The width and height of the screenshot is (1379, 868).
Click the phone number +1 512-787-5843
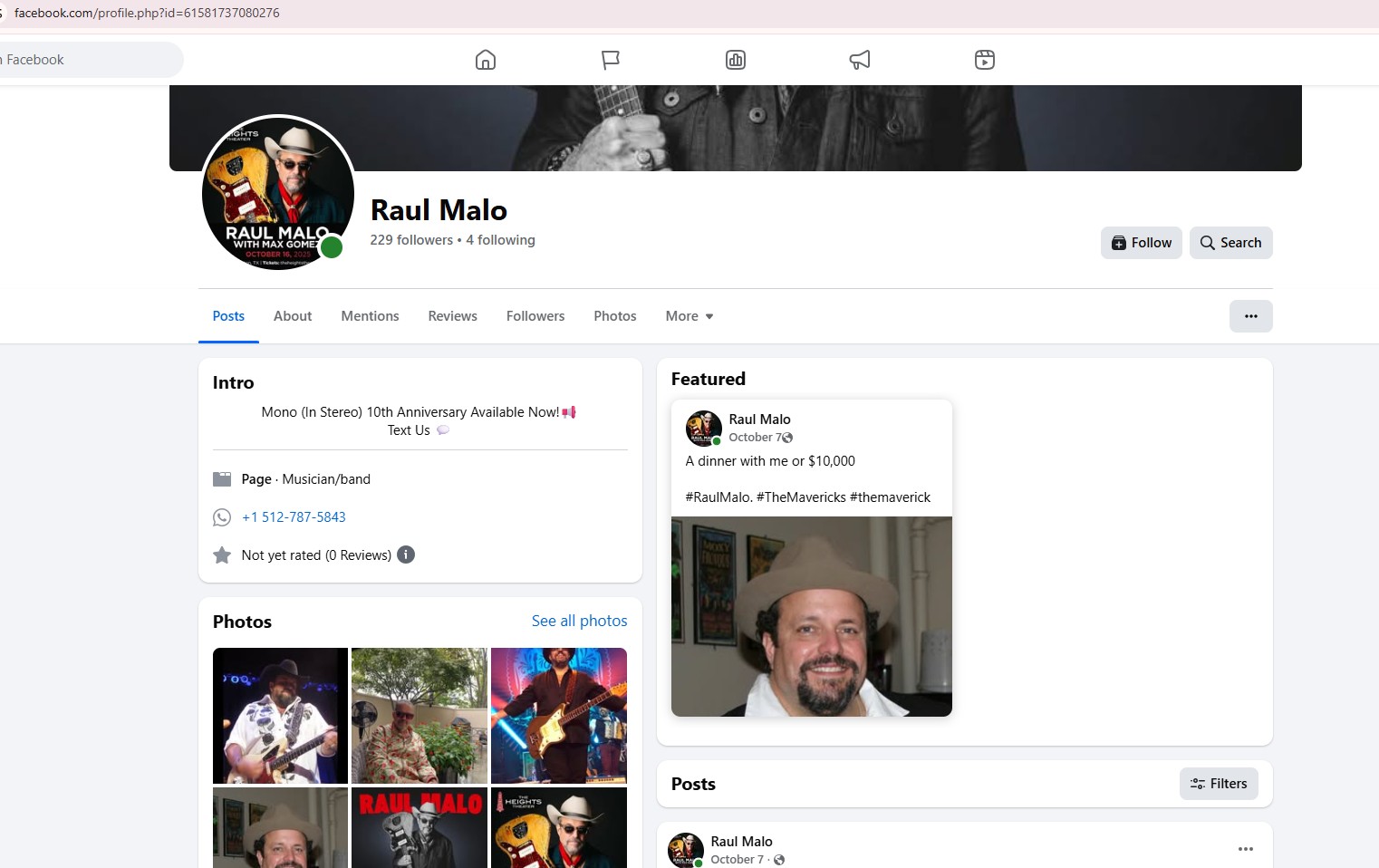(294, 517)
